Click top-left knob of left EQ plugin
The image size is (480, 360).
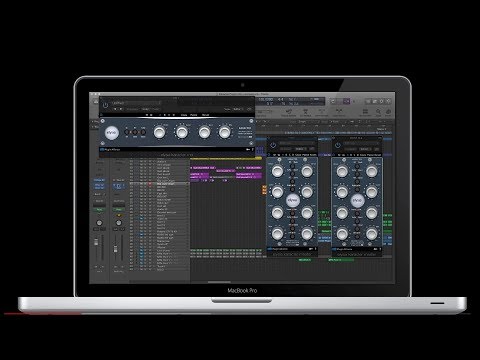(277, 171)
